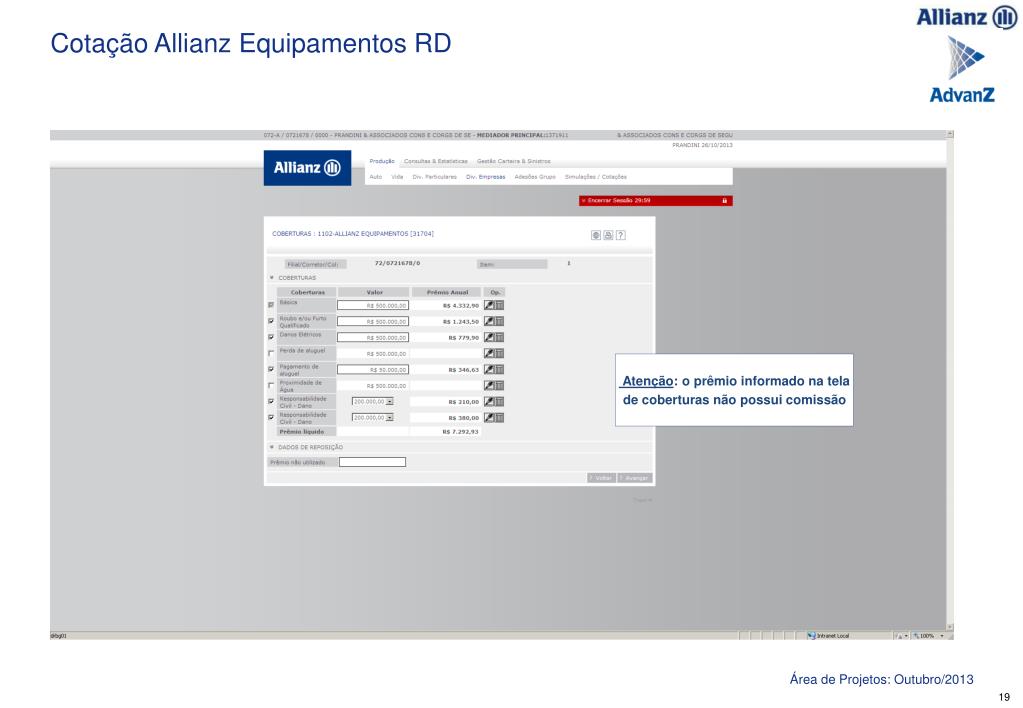Toggle checkbox of the R$ 210,00 Responsabilidade Civil row
The image size is (1023, 708).
coord(271,401)
